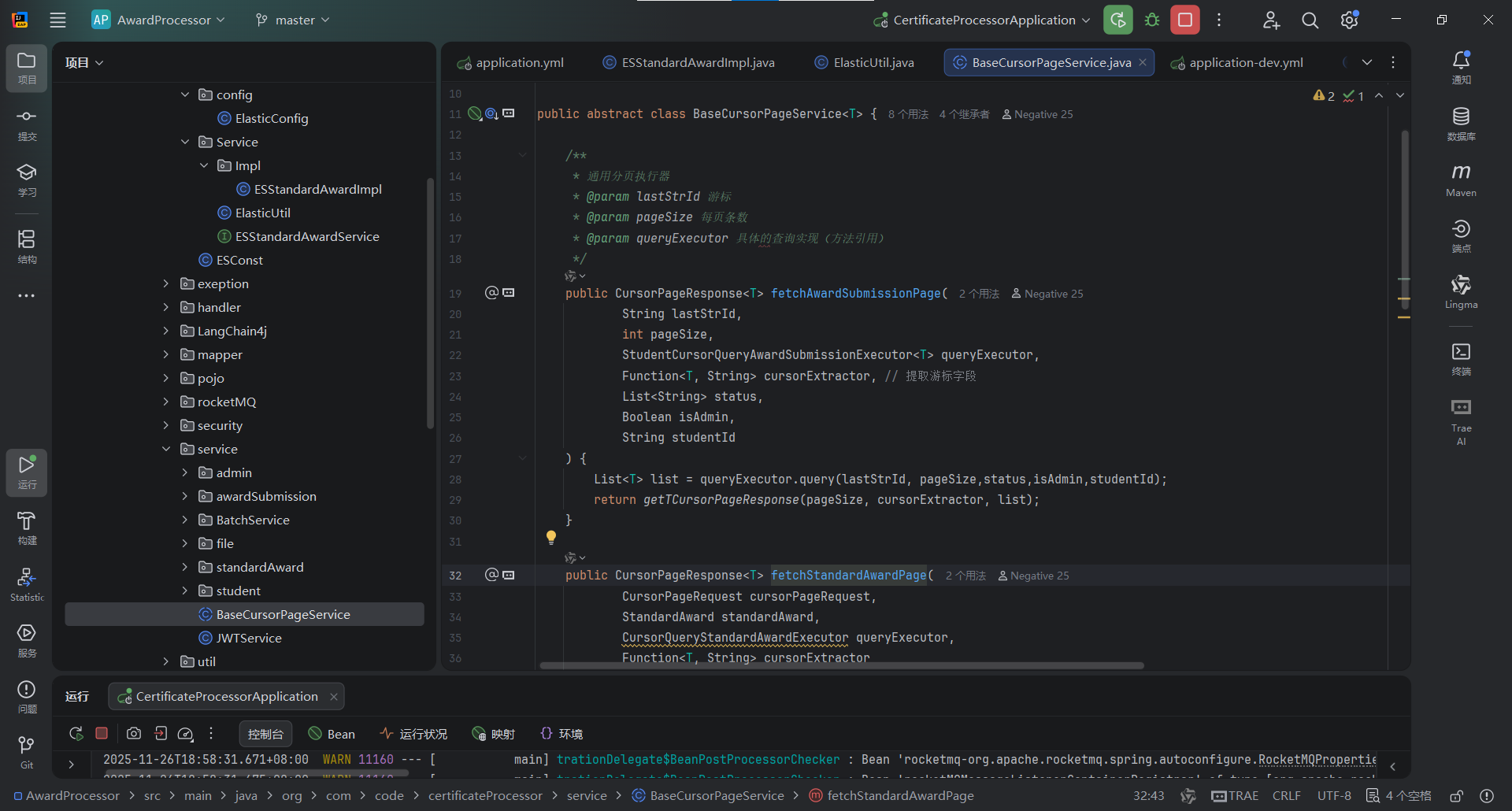
Task: Open the Git tool window
Action: click(x=27, y=753)
